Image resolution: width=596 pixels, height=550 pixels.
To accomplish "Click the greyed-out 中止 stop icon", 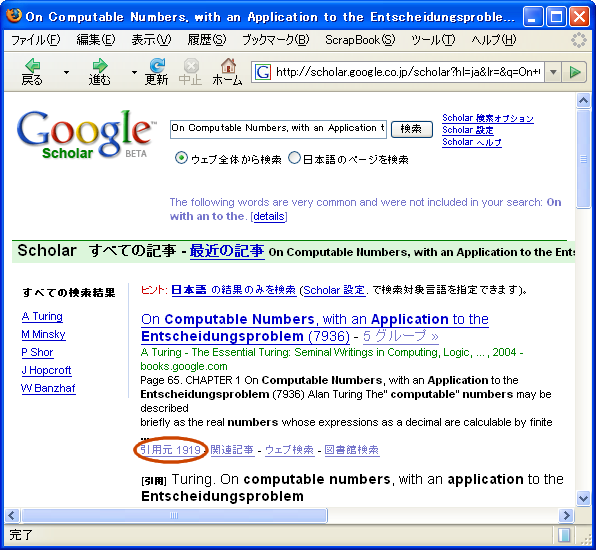I will (x=191, y=65).
